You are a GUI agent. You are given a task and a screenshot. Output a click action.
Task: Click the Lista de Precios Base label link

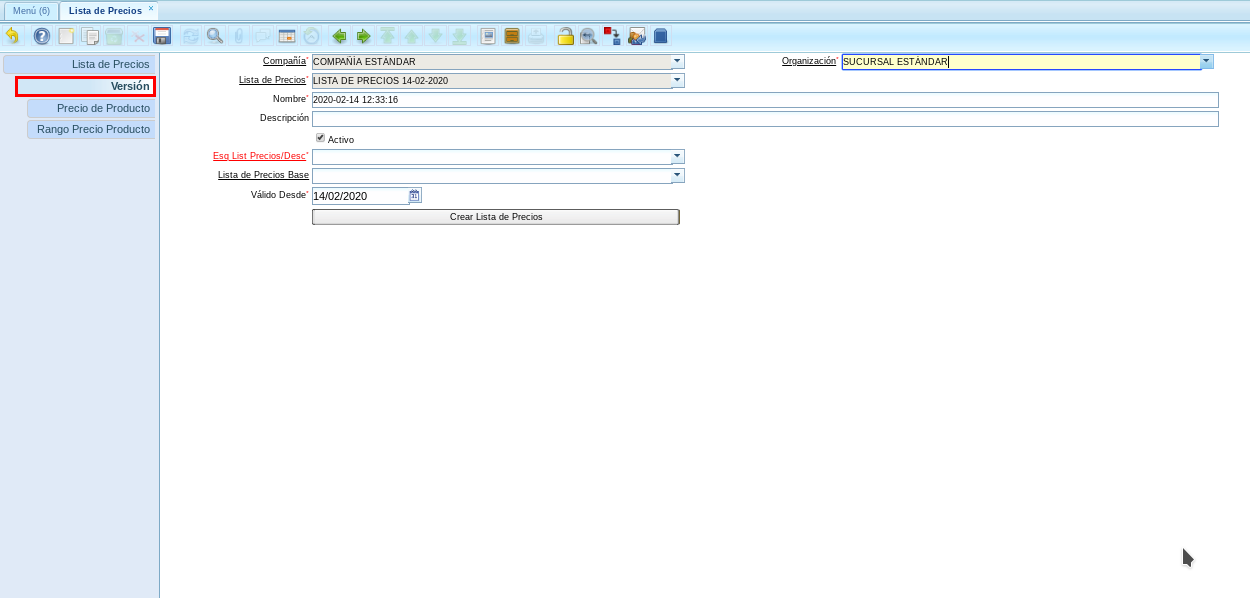pyautogui.click(x=263, y=175)
